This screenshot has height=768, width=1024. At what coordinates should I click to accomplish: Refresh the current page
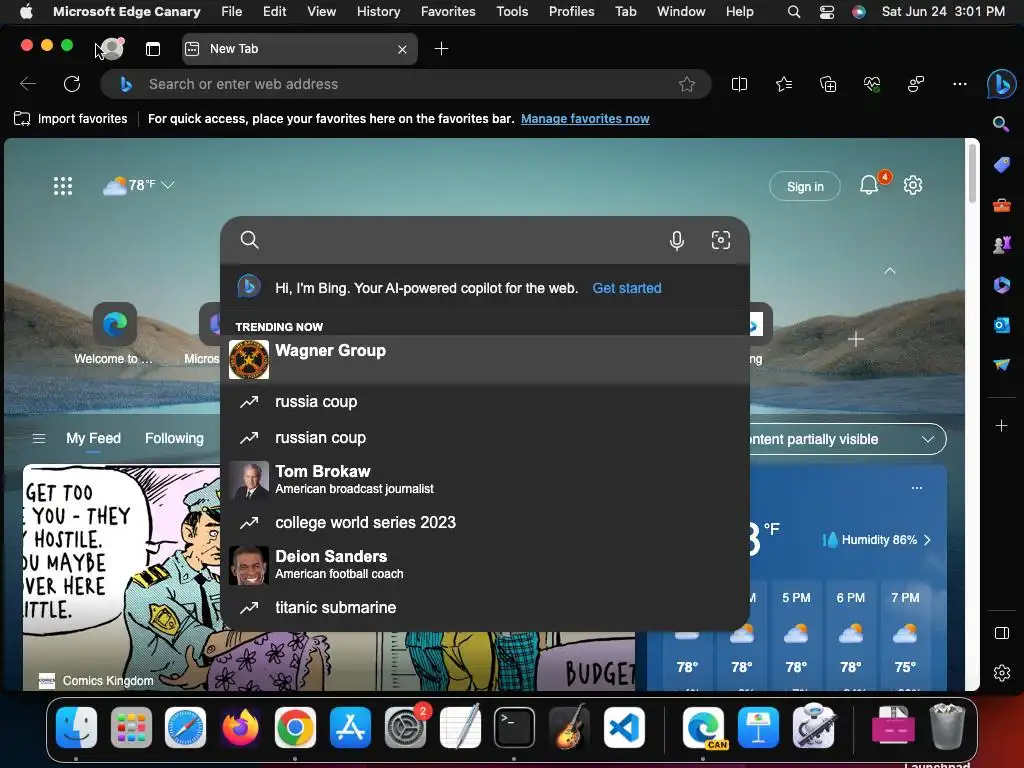coord(72,84)
